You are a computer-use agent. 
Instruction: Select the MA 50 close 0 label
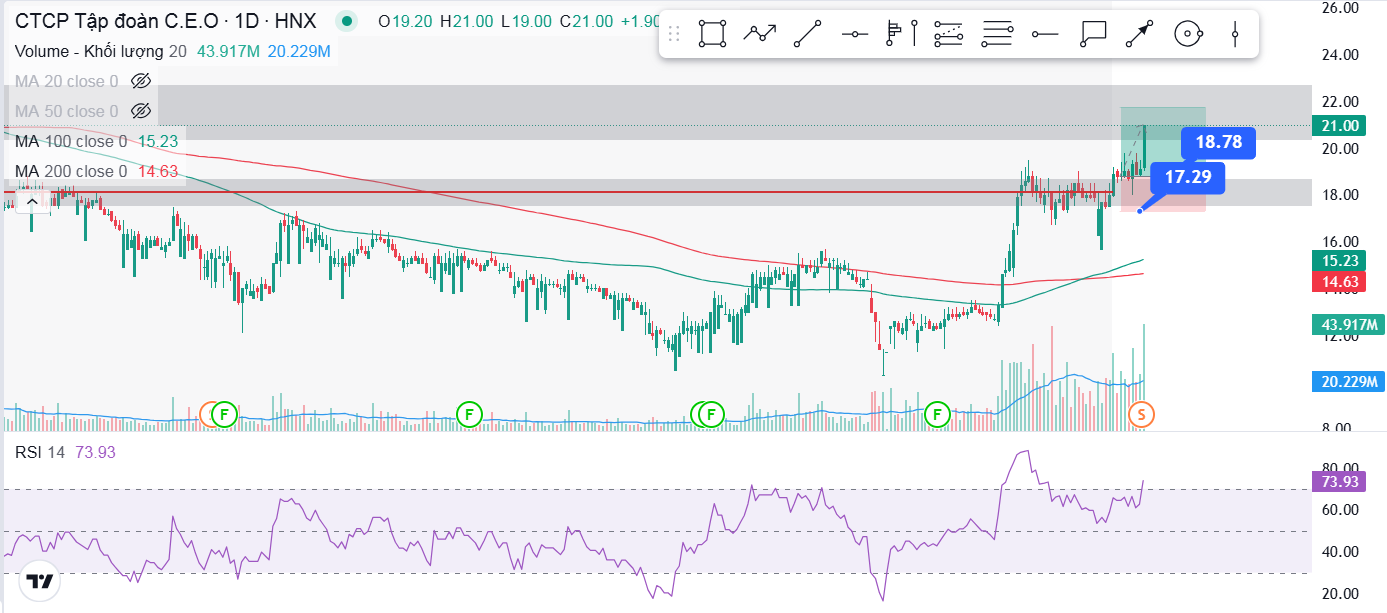point(66,111)
